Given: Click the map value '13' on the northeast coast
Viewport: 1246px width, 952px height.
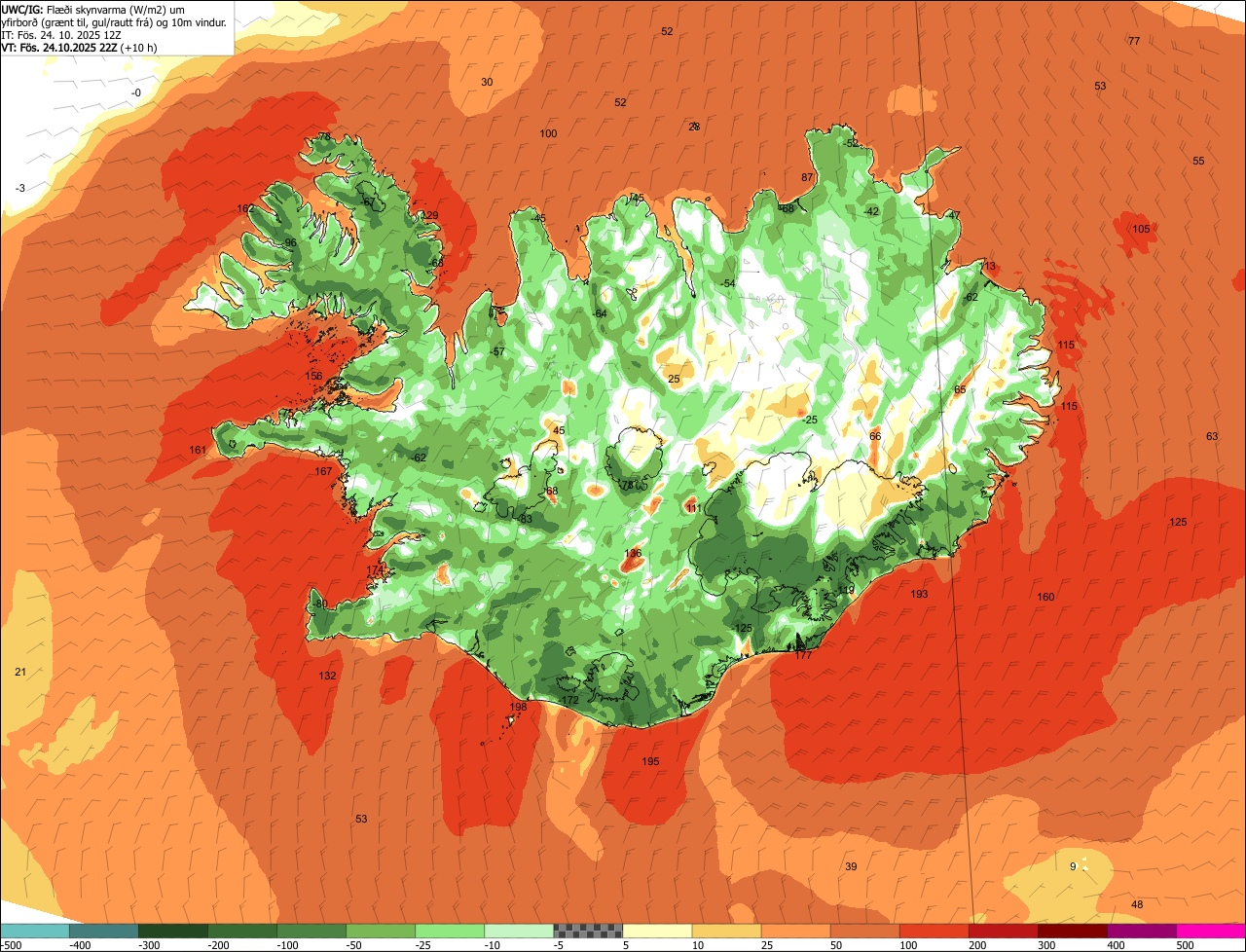Looking at the screenshot, I should pos(990,266).
